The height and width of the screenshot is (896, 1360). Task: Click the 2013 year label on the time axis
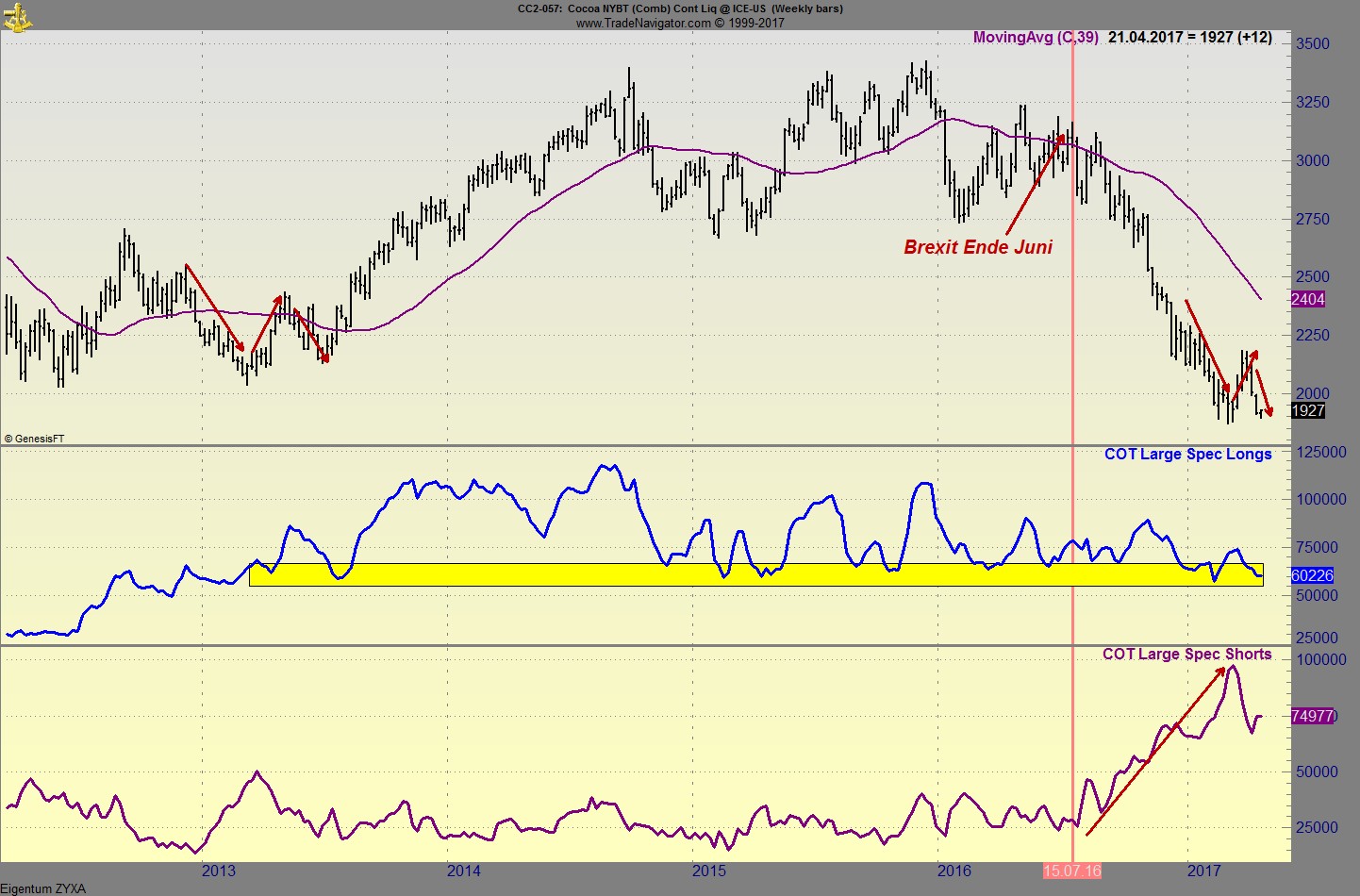pos(218,871)
